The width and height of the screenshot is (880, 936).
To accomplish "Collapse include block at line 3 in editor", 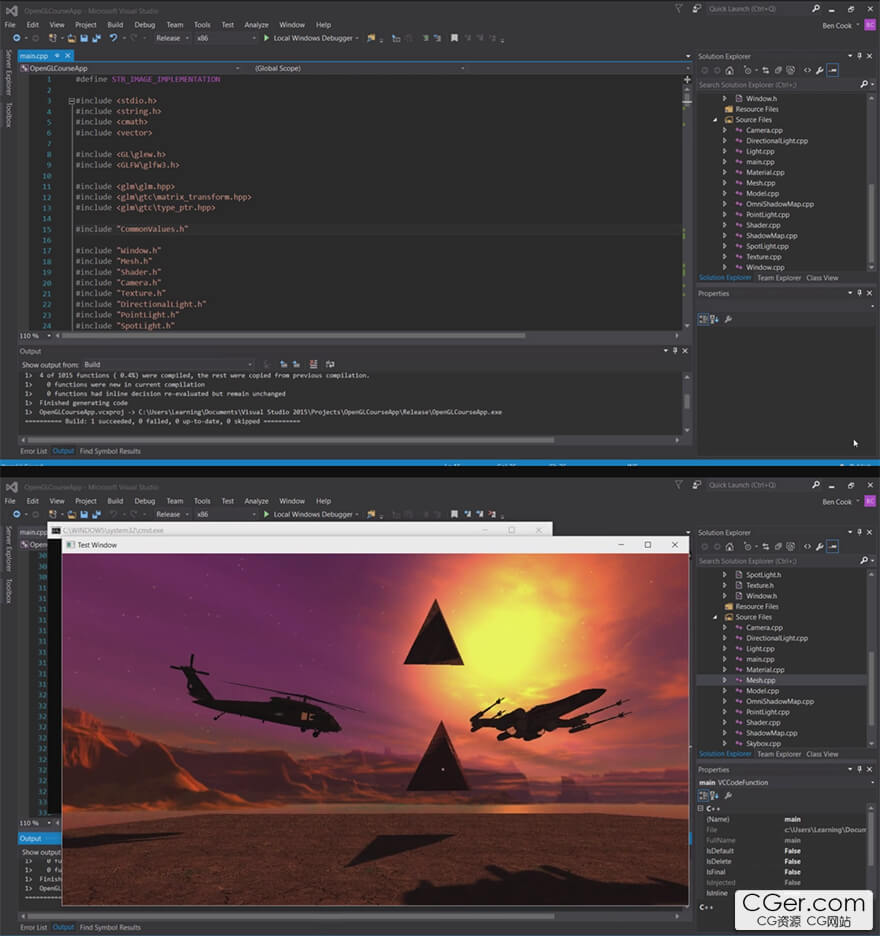I will coord(71,101).
